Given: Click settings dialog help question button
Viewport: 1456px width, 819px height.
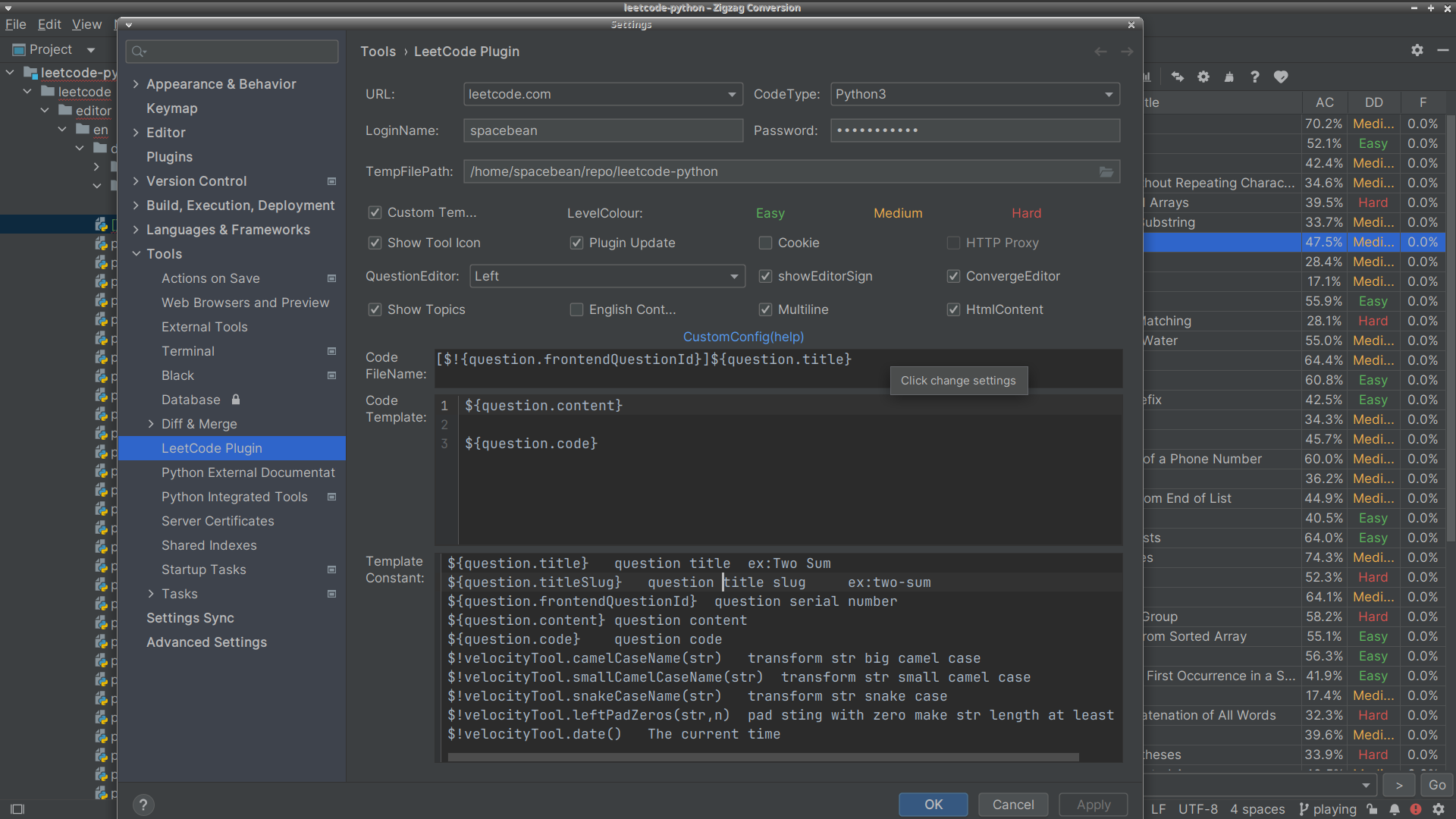Looking at the screenshot, I should tap(143, 805).
